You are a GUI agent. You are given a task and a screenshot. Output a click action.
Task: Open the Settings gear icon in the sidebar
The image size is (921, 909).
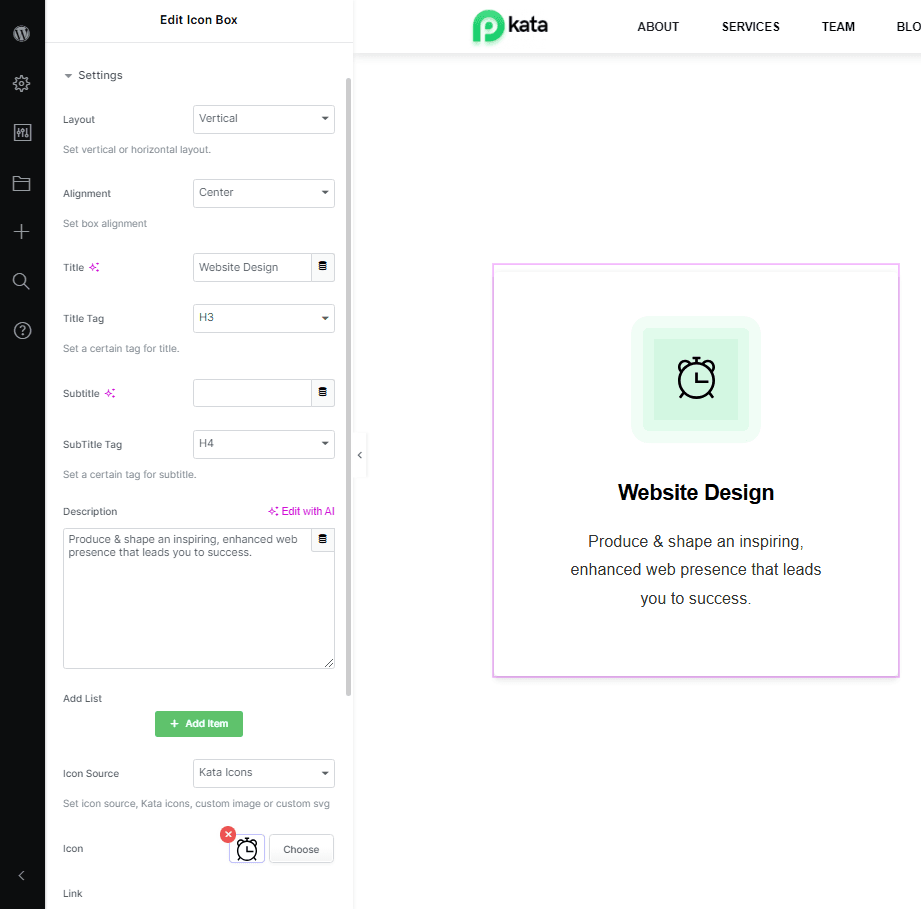click(21, 83)
